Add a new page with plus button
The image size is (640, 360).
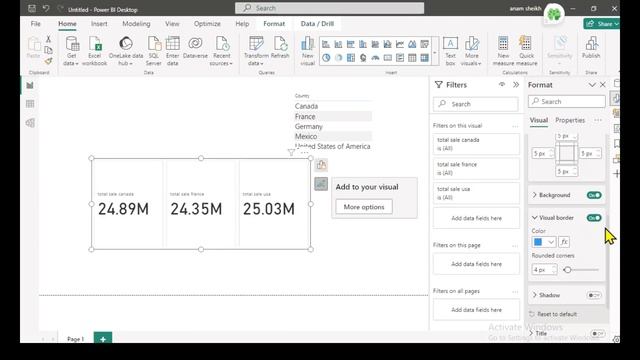click(x=103, y=338)
